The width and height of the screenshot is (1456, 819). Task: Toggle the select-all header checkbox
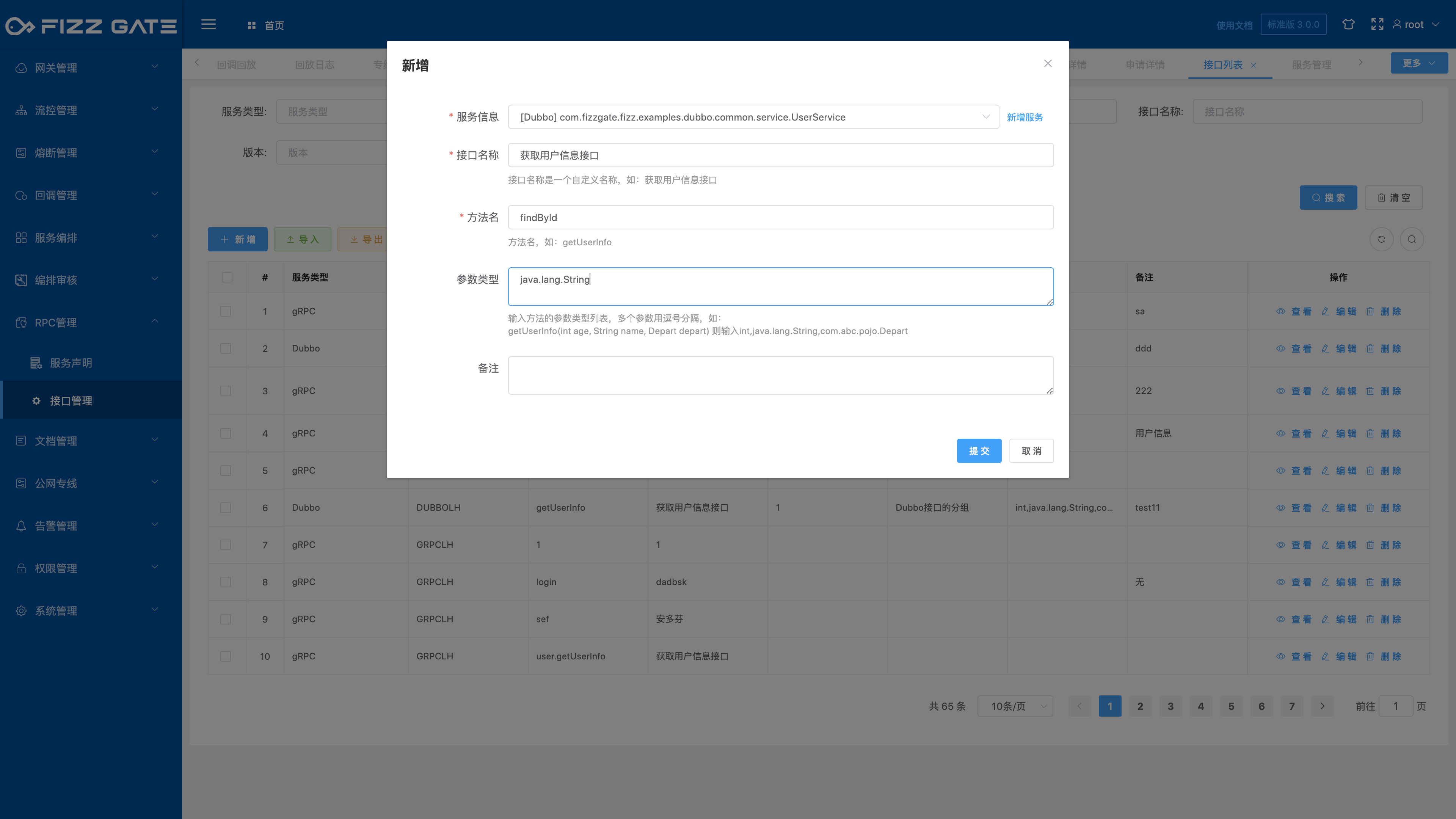[227, 277]
